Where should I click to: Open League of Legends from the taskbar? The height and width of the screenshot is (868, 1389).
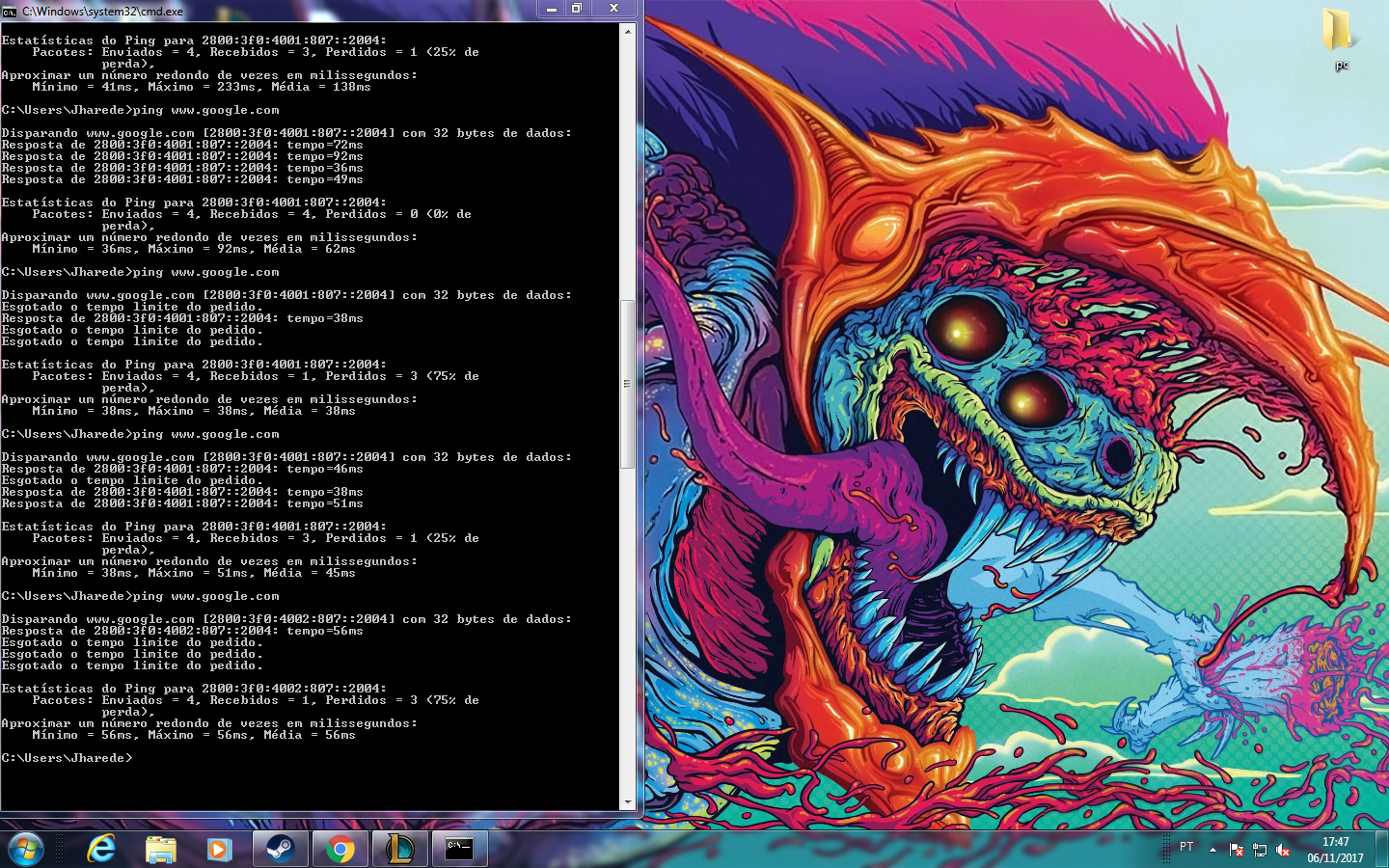[399, 849]
